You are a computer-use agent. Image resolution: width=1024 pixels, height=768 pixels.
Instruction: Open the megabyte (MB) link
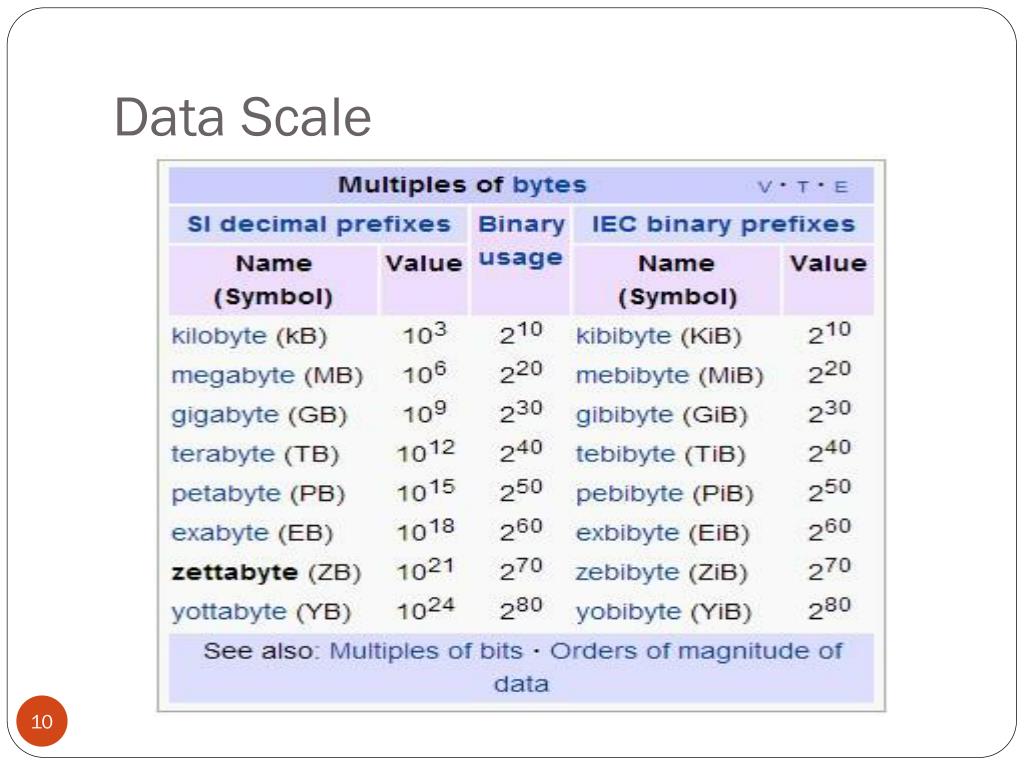click(x=233, y=376)
